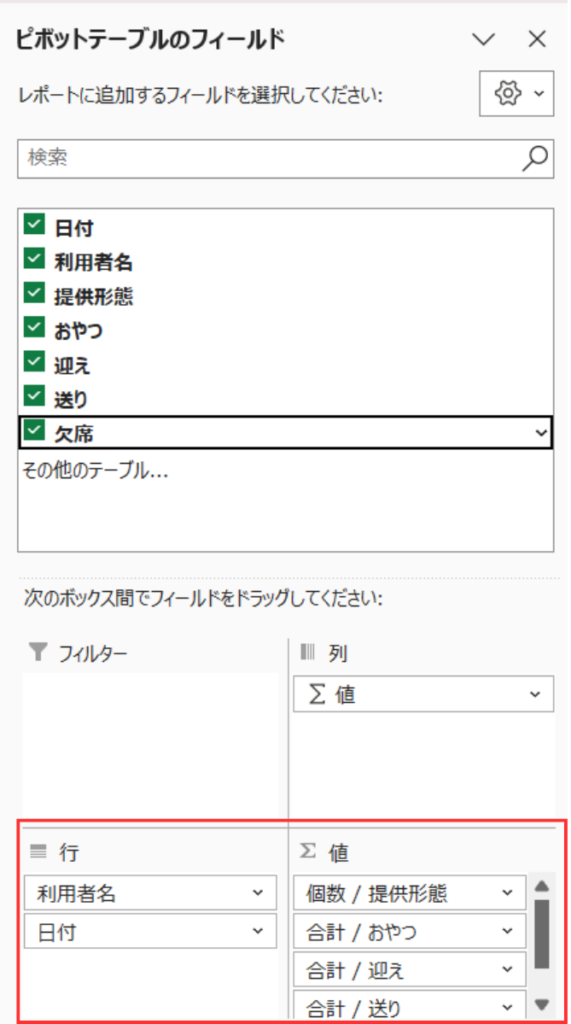Close the PivotTable fields pane
Screen dimensions: 571x1024
[x=536, y=40]
